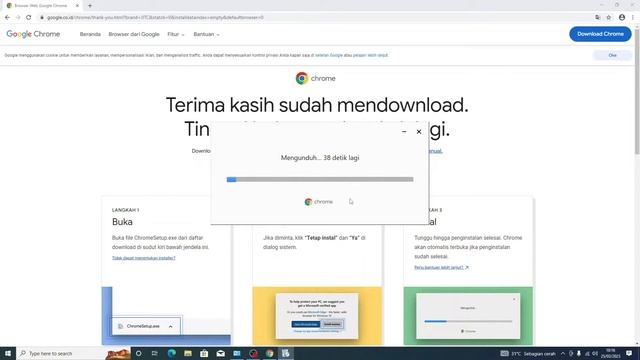
Task: Launch Microsoft Edge from the taskbar
Action: tap(171, 353)
